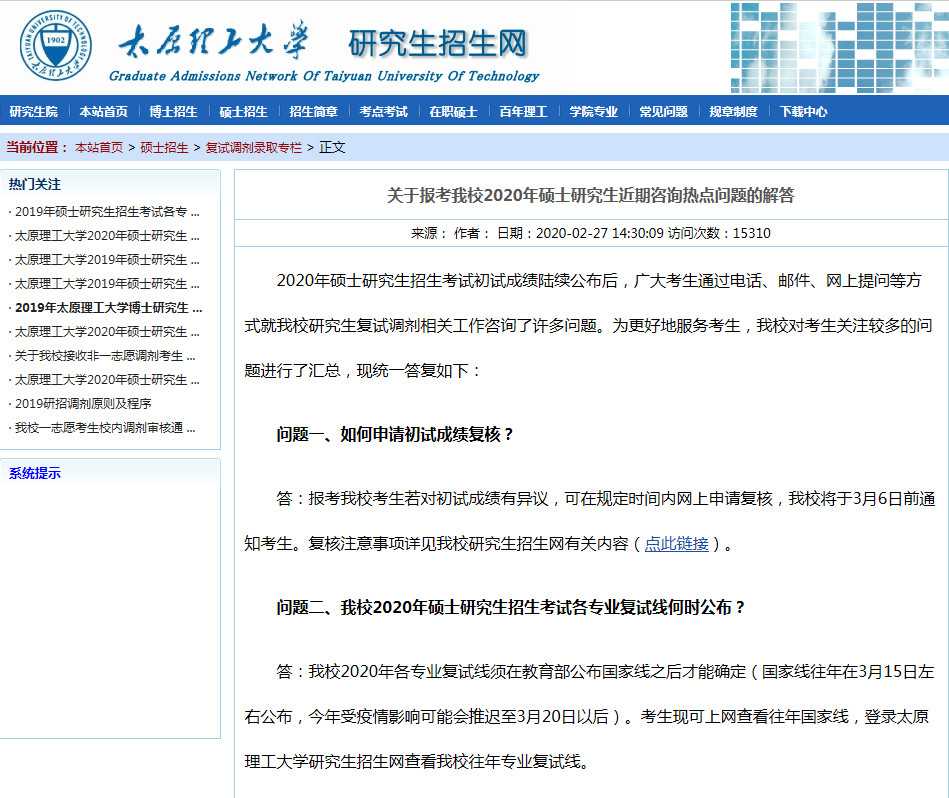Open the bold sidebar link 2019年太原理工大学博士研究生
Screen dimensions: 949x798
point(108,308)
